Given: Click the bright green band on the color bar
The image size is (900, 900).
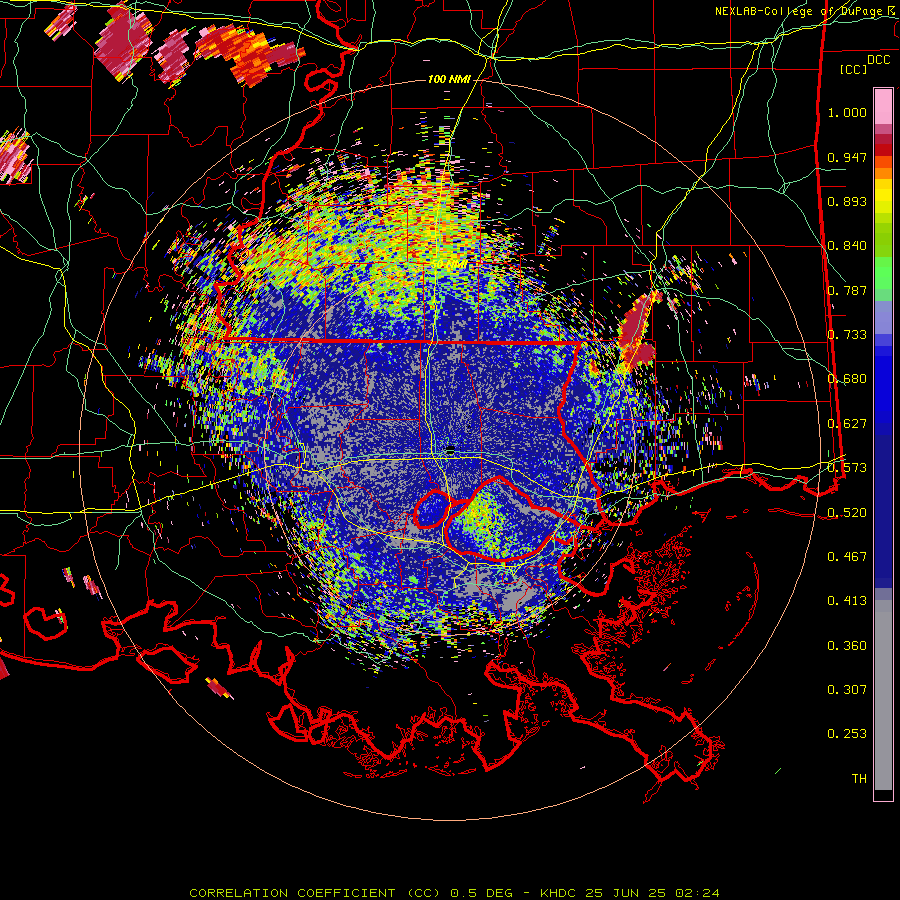Looking at the screenshot, I should point(883,272).
